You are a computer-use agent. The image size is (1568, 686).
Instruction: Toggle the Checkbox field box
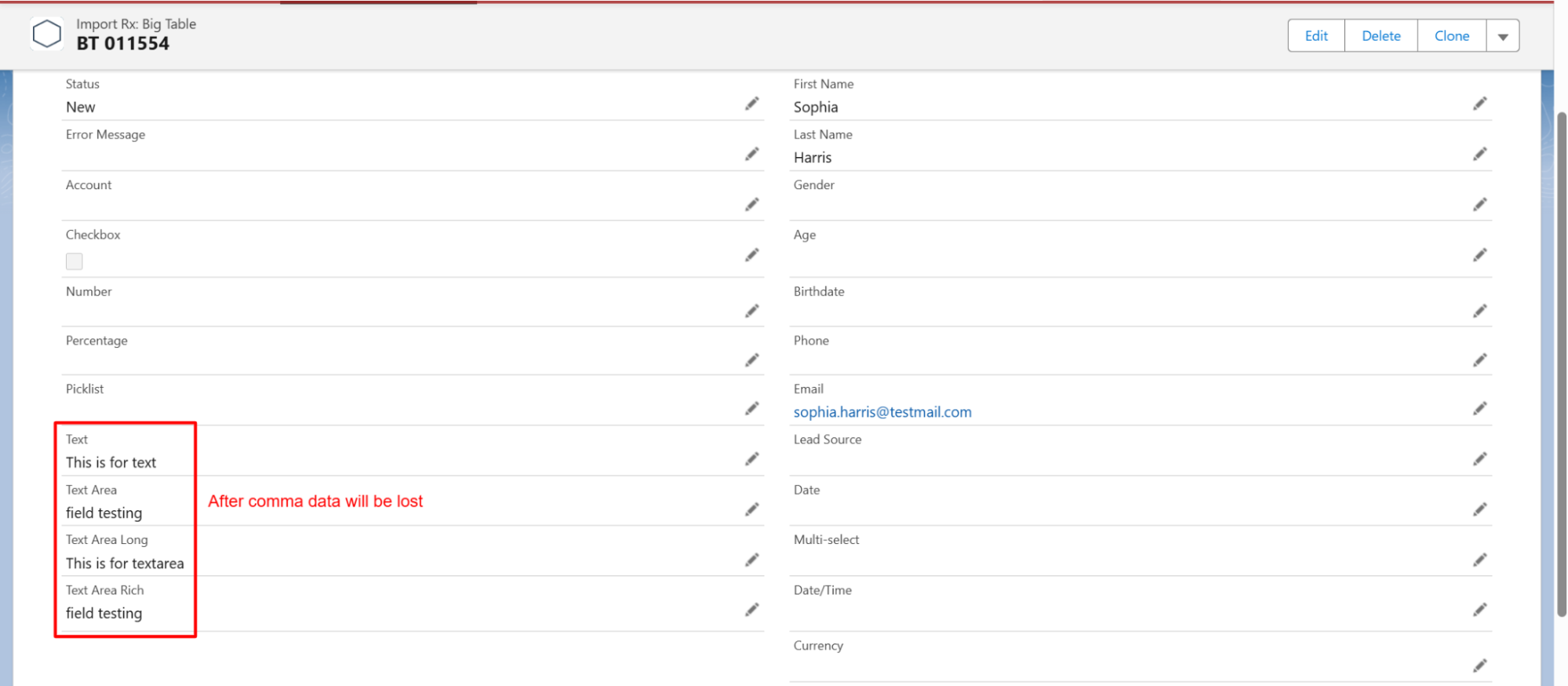75,261
